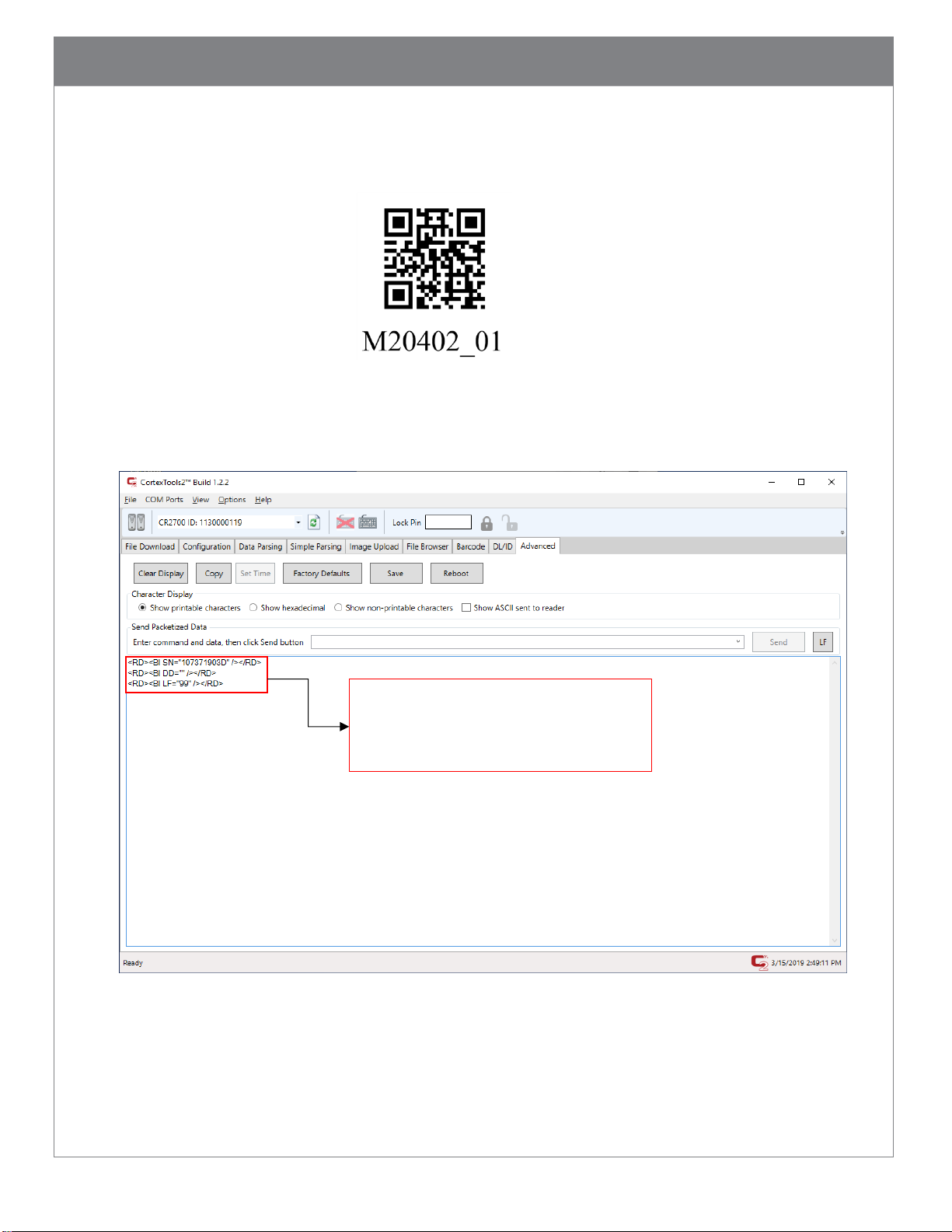Expand the command history dropdown arrow

click(x=738, y=642)
